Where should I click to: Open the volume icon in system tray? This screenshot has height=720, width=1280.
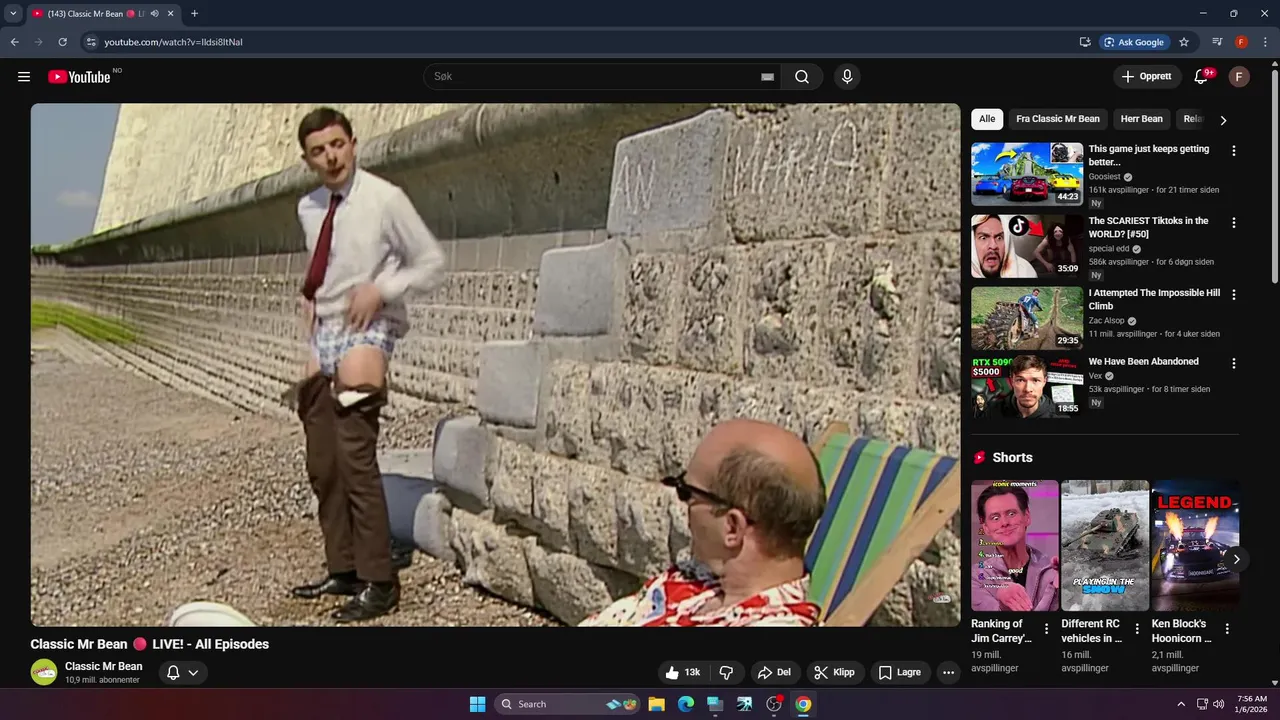click(x=1218, y=704)
